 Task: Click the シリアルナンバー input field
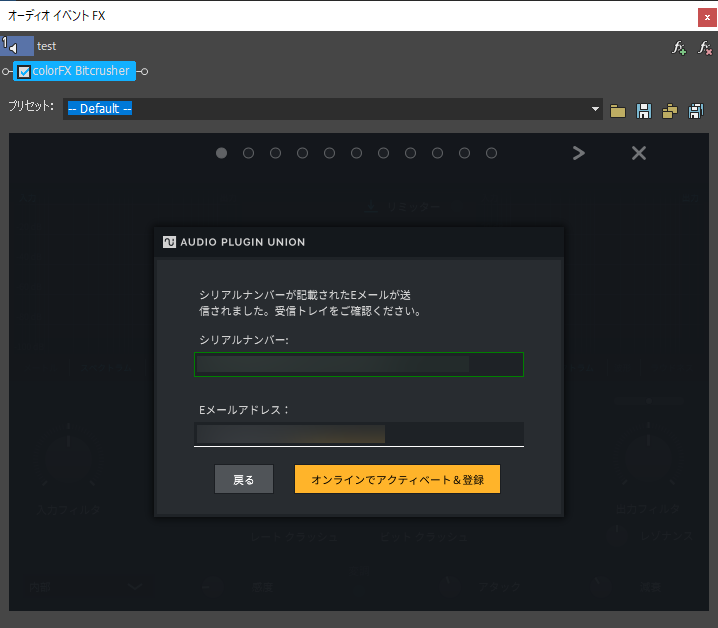point(359,365)
